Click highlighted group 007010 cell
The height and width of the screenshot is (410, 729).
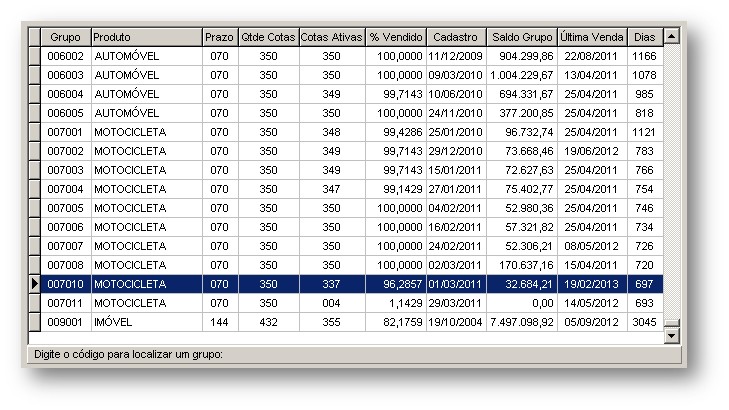66,284
